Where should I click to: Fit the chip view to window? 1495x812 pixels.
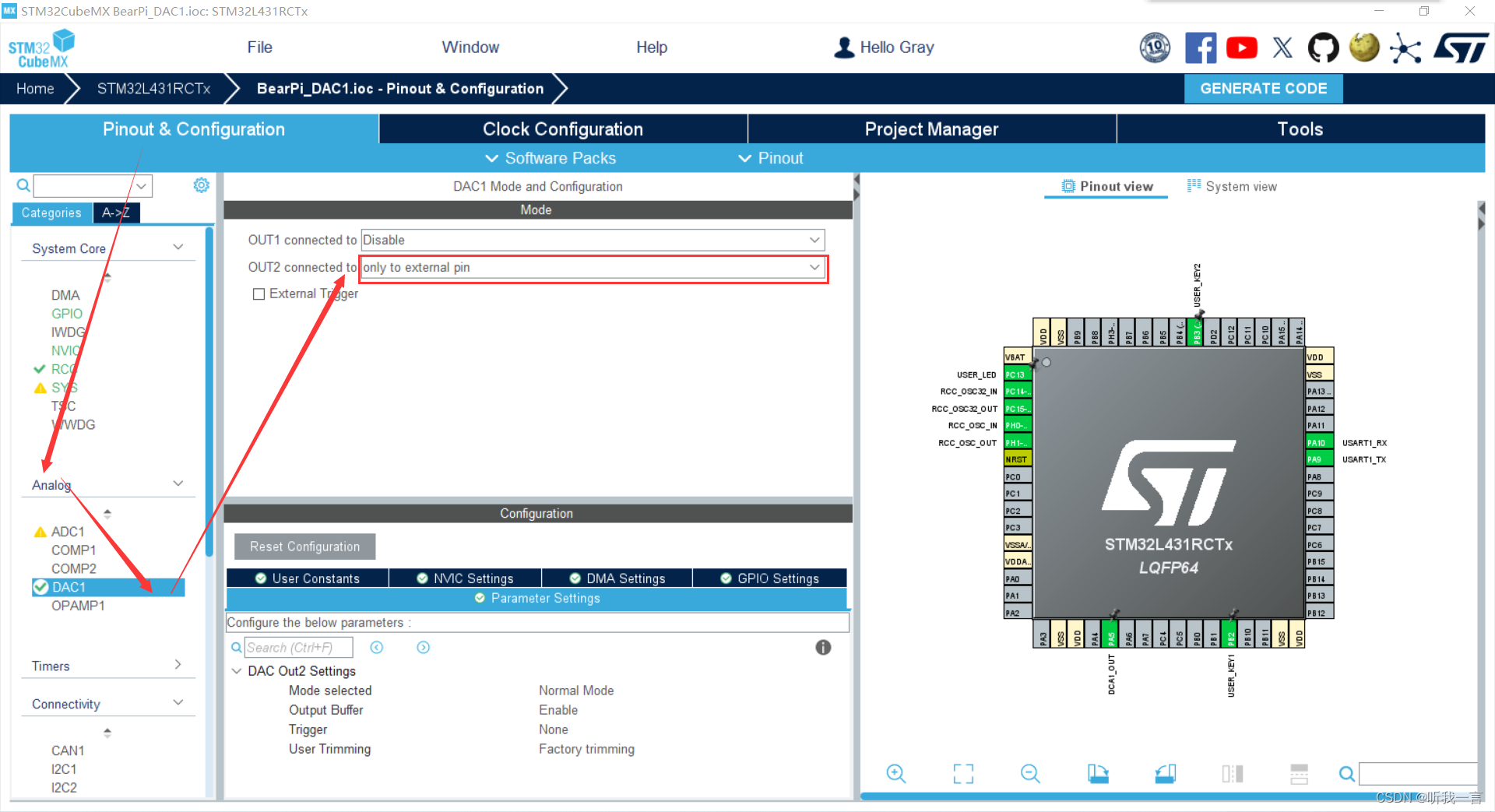coord(963,773)
